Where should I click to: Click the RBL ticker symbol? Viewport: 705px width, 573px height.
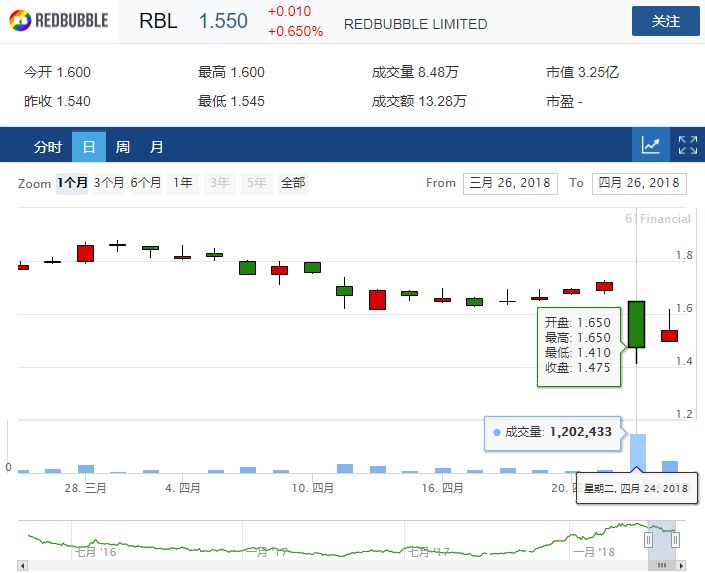tap(158, 21)
